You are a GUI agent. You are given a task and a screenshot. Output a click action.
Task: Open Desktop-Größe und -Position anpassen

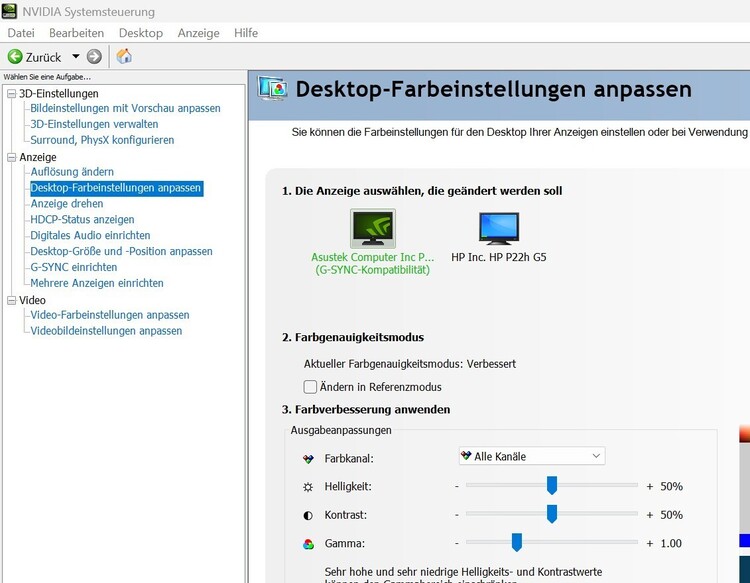[121, 251]
